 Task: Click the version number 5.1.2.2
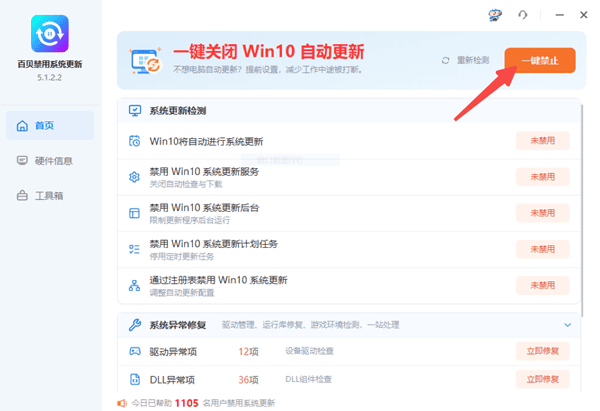(x=49, y=77)
